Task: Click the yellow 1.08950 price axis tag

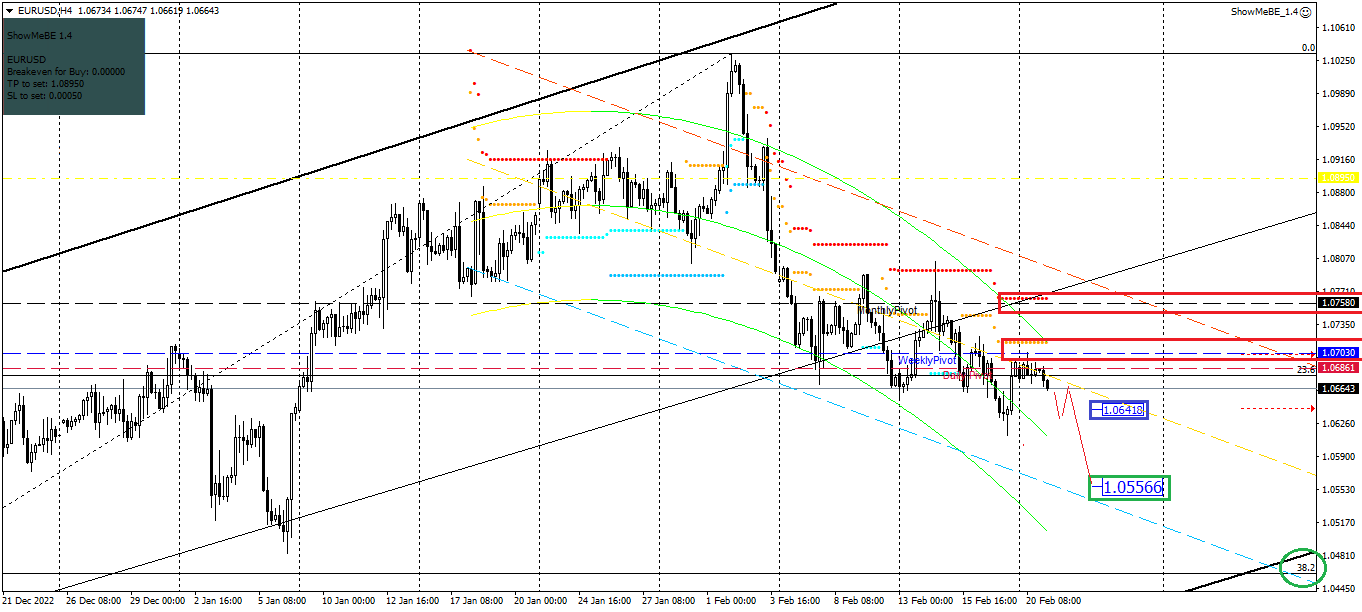Action: (x=1338, y=177)
